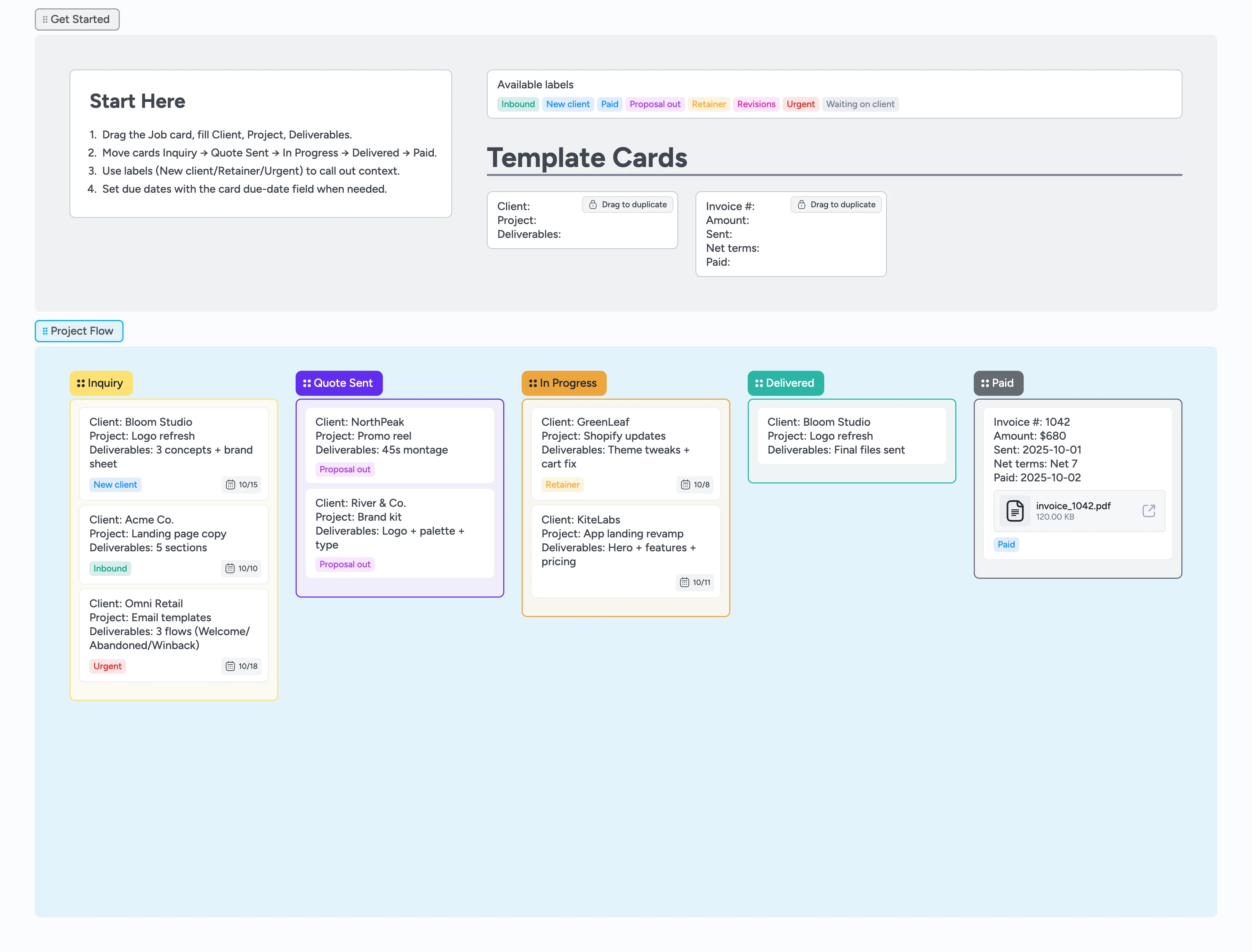Click the drag handle icon on Project Flow
This screenshot has width=1252, height=952.
(x=46, y=331)
